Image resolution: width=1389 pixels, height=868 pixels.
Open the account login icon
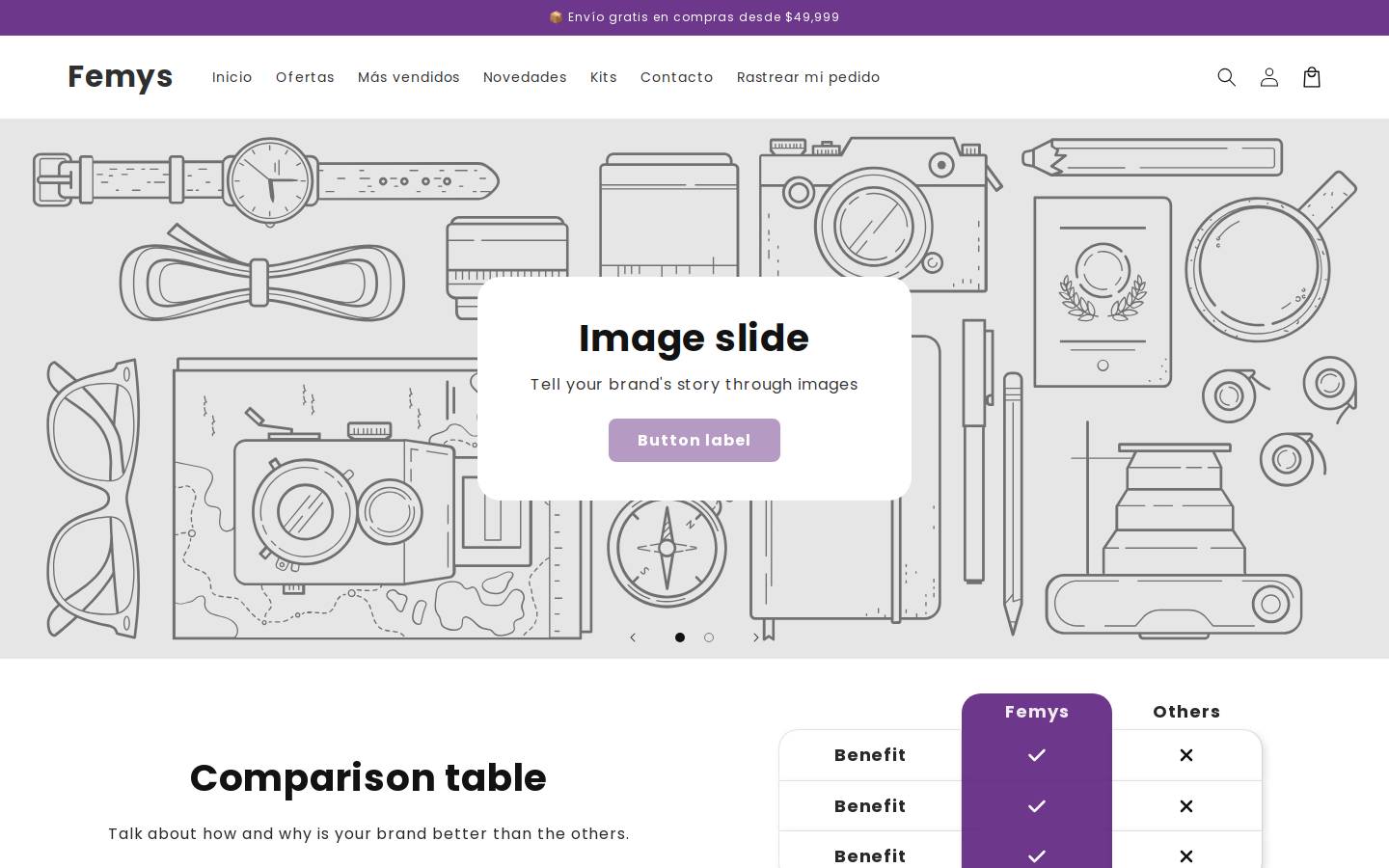[1268, 77]
